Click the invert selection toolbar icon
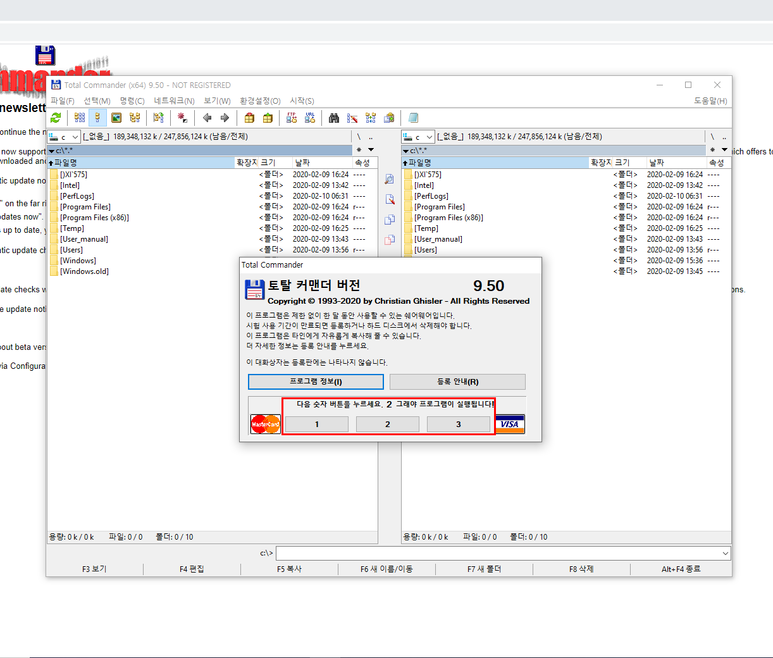Viewport: 773px width, 658px height. click(x=158, y=118)
